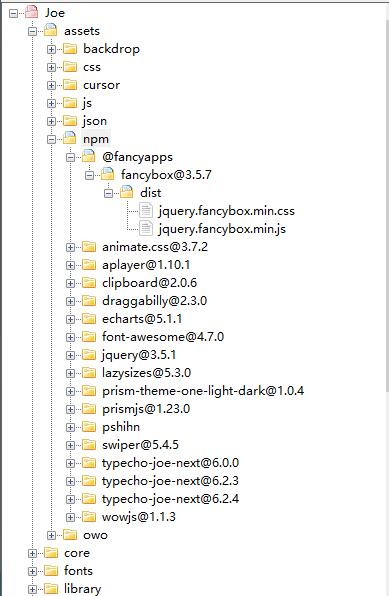Image resolution: width=389 pixels, height=596 pixels.
Task: Expand the json folder
Action: (x=51, y=121)
